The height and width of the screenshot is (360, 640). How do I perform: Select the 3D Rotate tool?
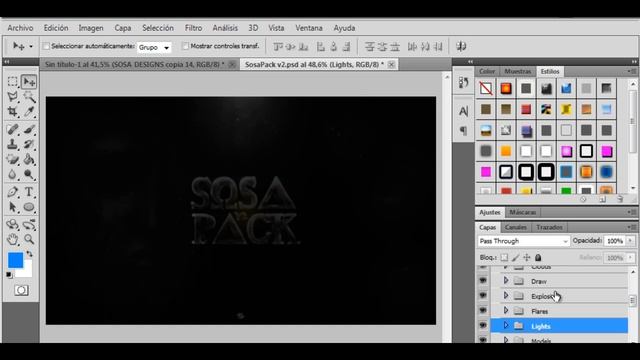click(x=13, y=224)
